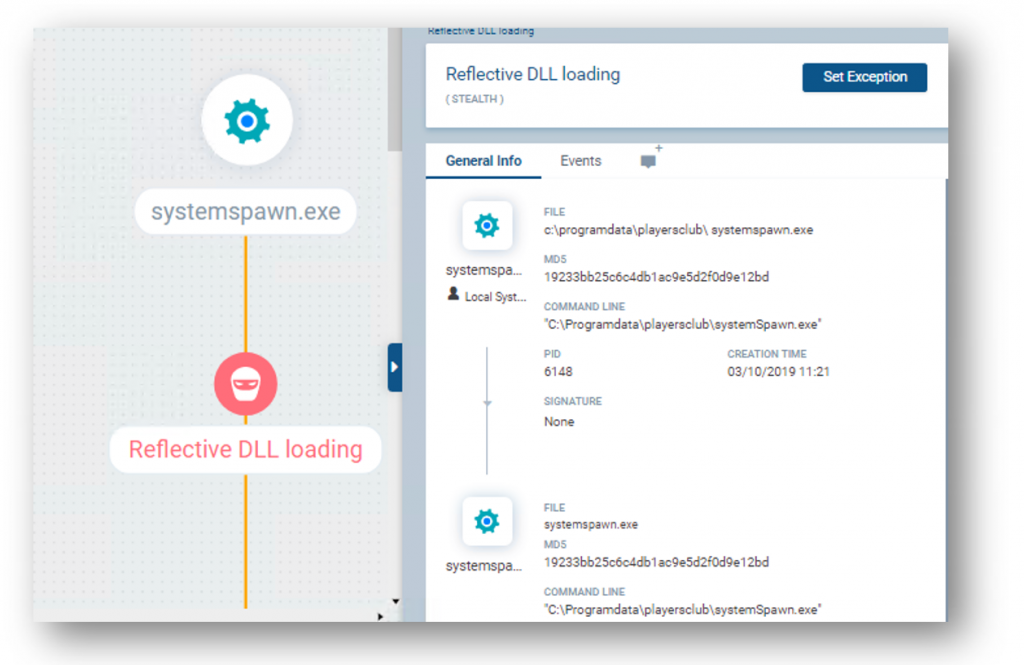The image size is (1024, 665).
Task: Collapse the details panel with blue arrow handle
Action: [394, 367]
